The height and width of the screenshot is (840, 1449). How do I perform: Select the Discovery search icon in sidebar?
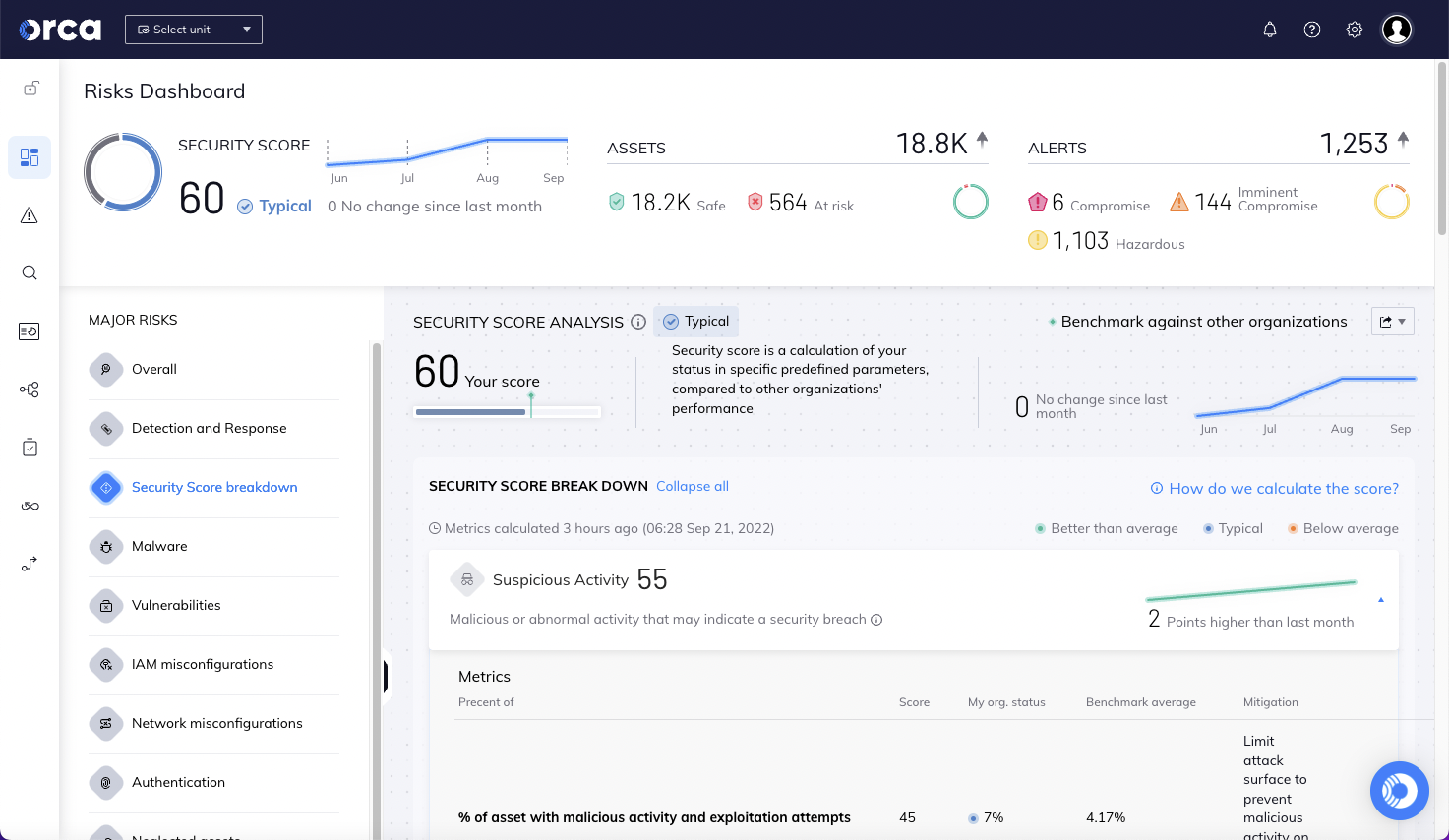(x=30, y=272)
